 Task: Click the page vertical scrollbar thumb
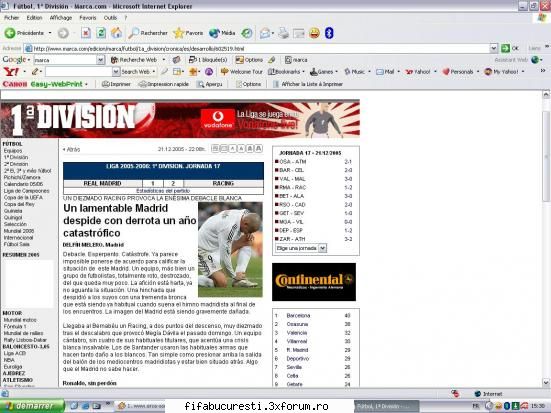(546, 155)
